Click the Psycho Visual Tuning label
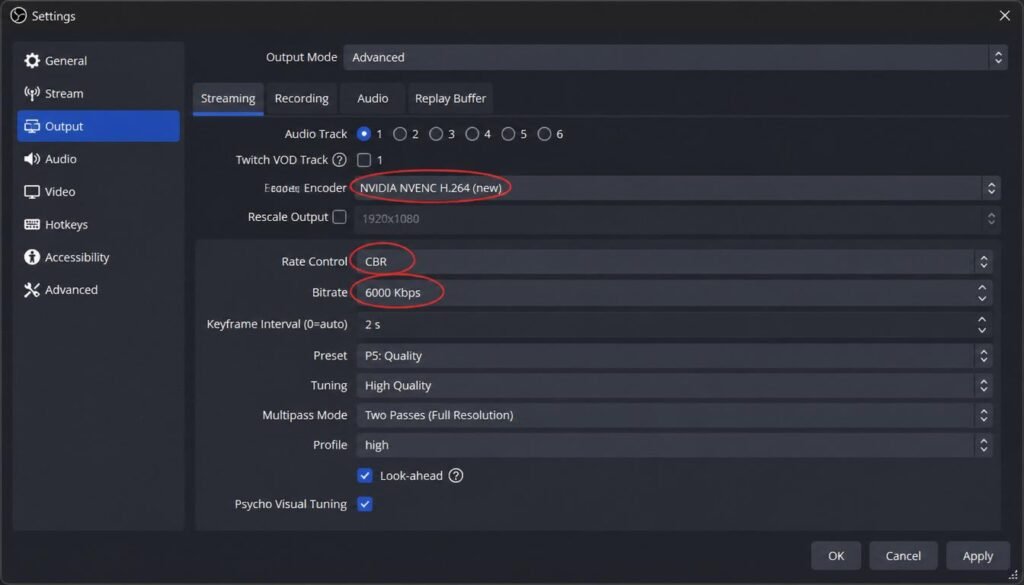 (291, 504)
